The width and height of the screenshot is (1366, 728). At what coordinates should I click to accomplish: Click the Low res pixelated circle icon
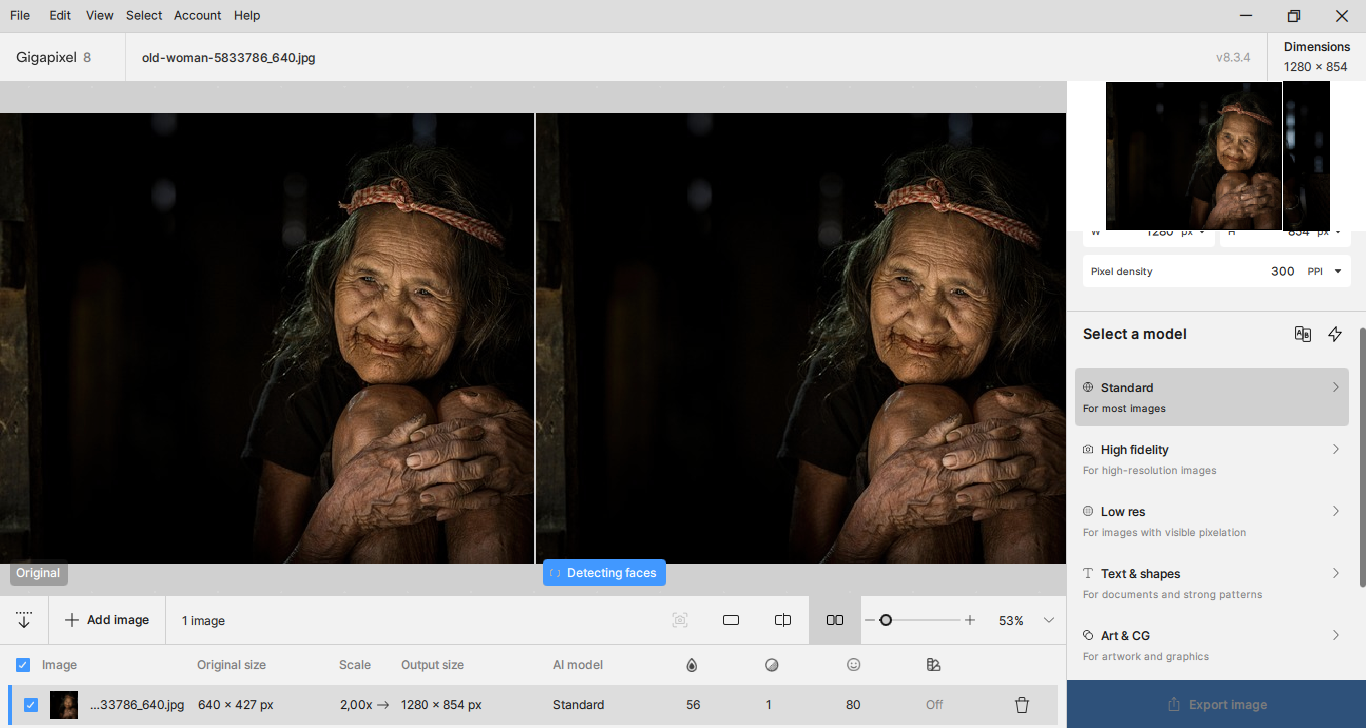coord(1088,511)
